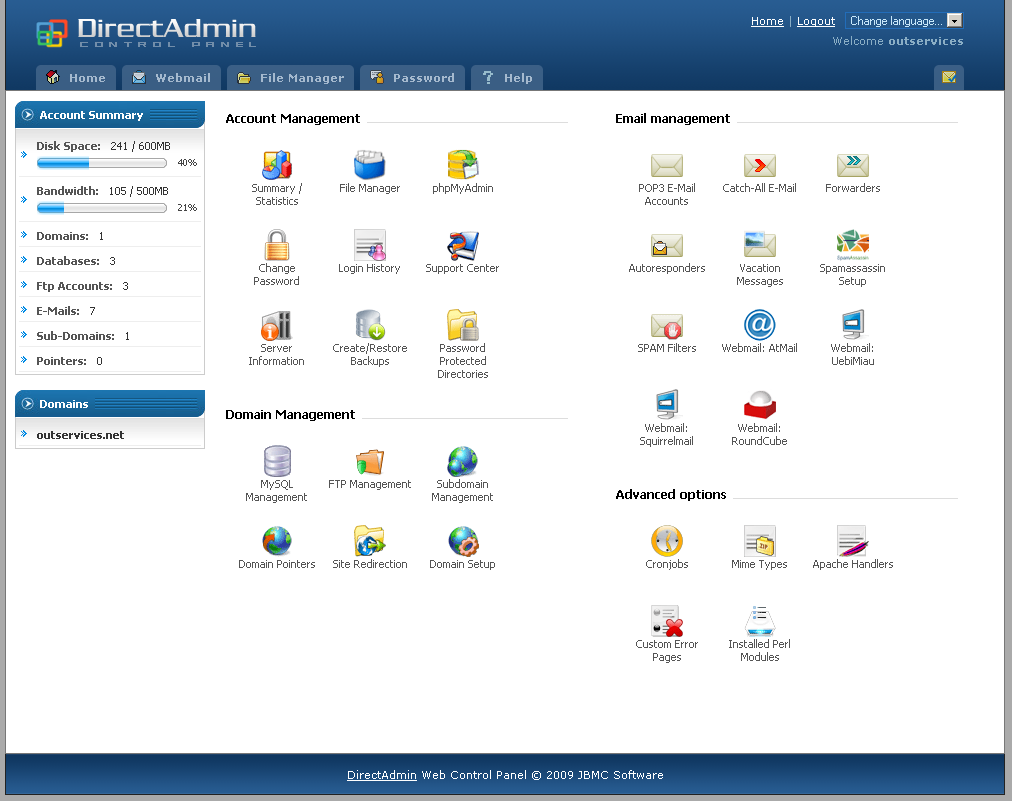Click the Change Password padlock icon

[x=277, y=245]
